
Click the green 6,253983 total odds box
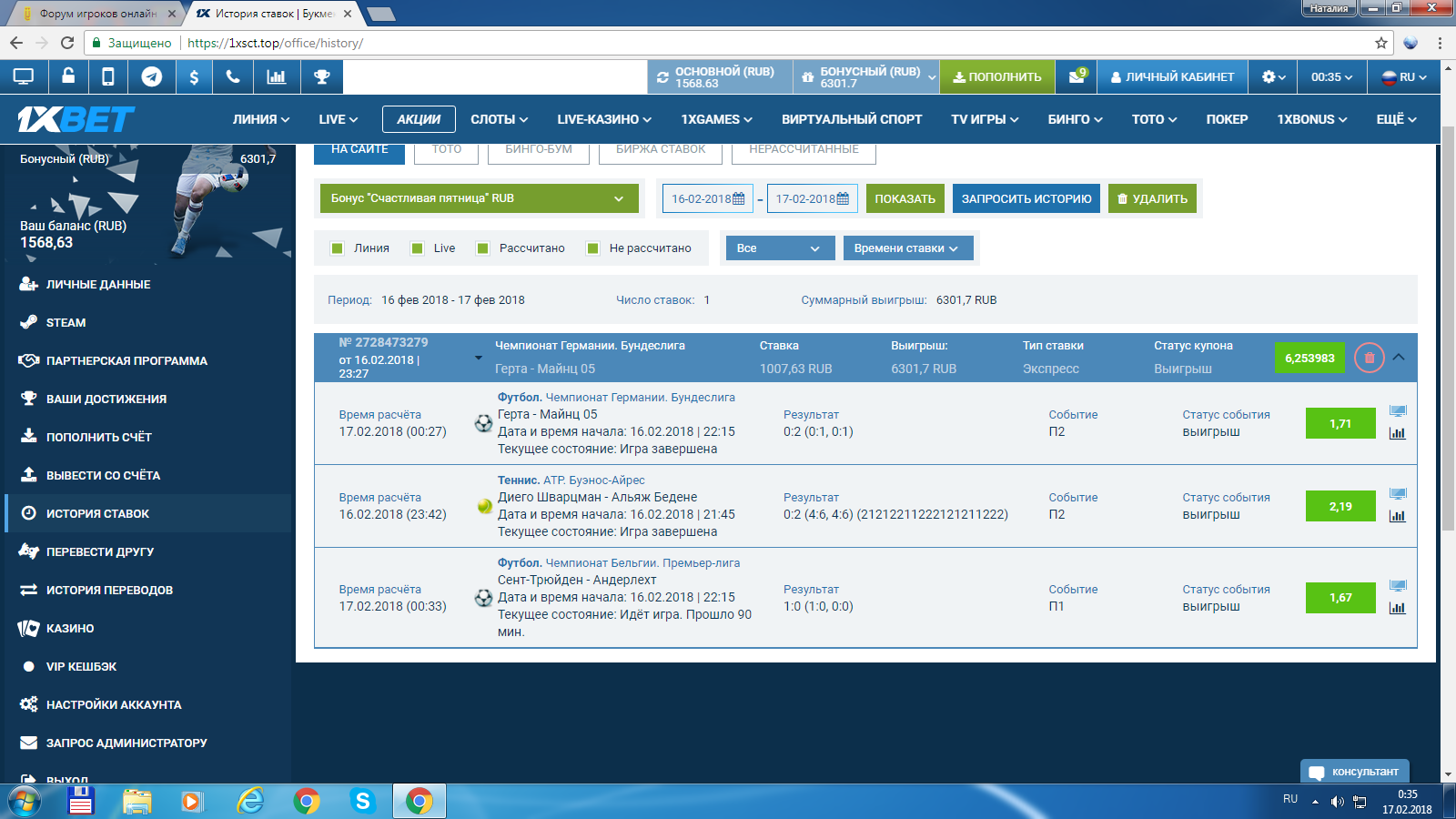(x=1309, y=358)
